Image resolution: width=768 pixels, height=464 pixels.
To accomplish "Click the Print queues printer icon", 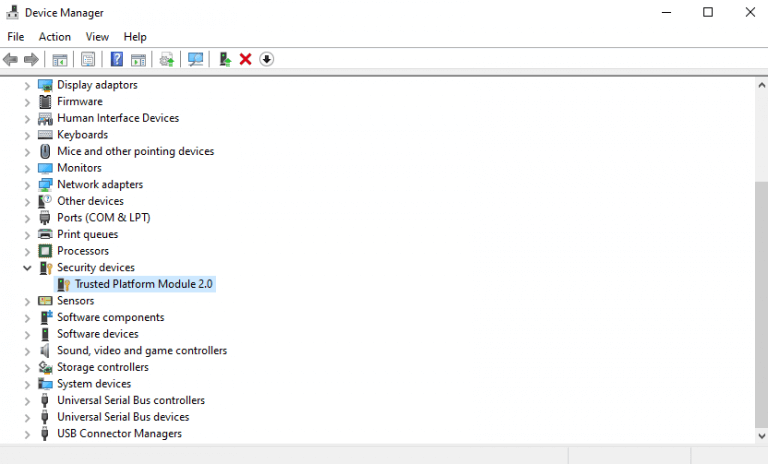I will click(45, 234).
